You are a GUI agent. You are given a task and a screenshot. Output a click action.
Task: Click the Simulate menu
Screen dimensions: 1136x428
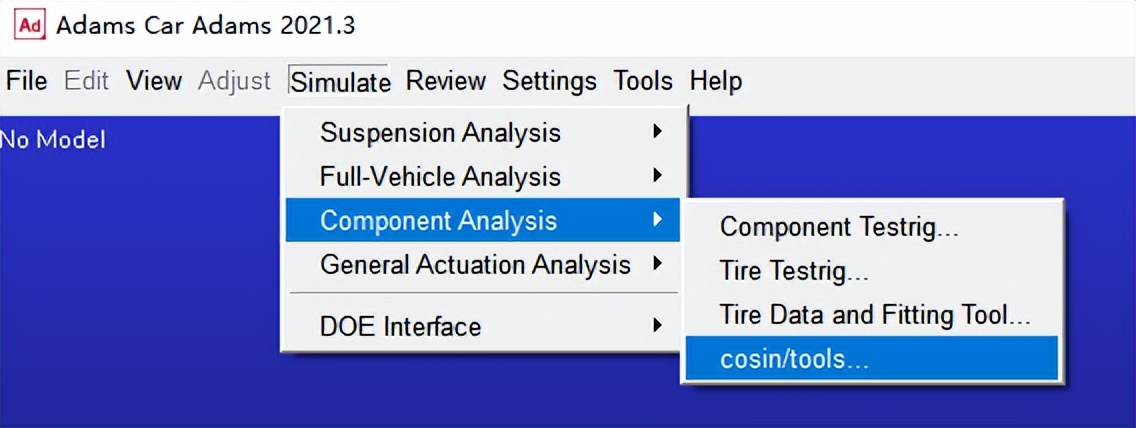click(x=340, y=82)
